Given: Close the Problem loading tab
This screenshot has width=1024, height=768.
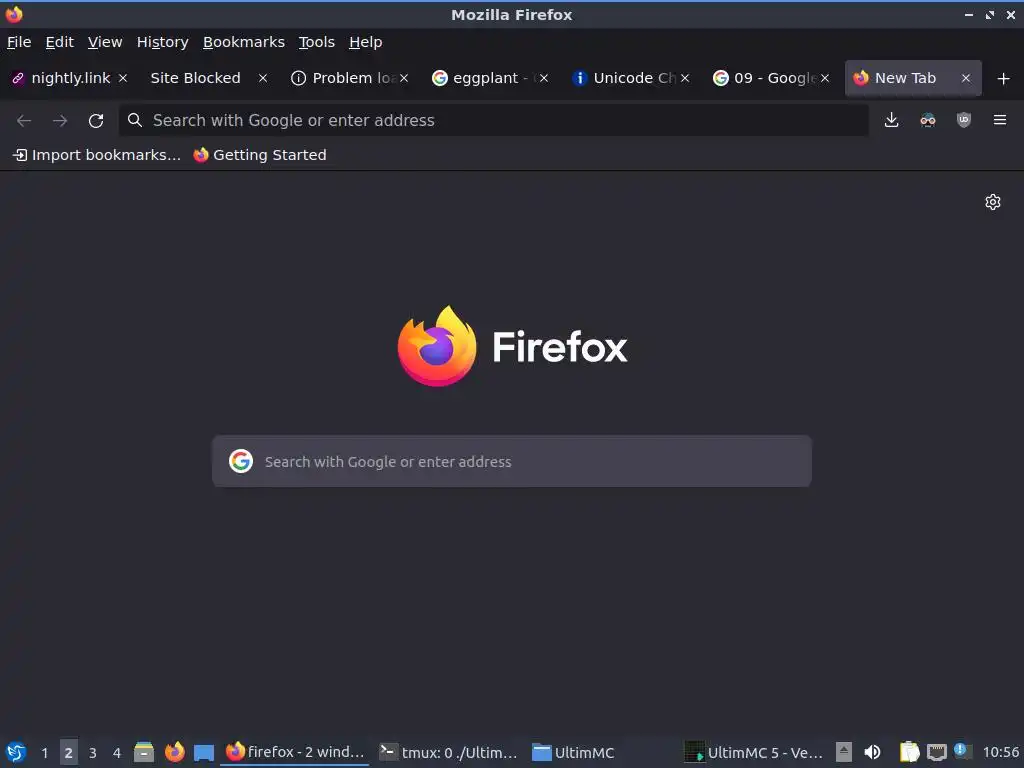Looking at the screenshot, I should (x=404, y=78).
